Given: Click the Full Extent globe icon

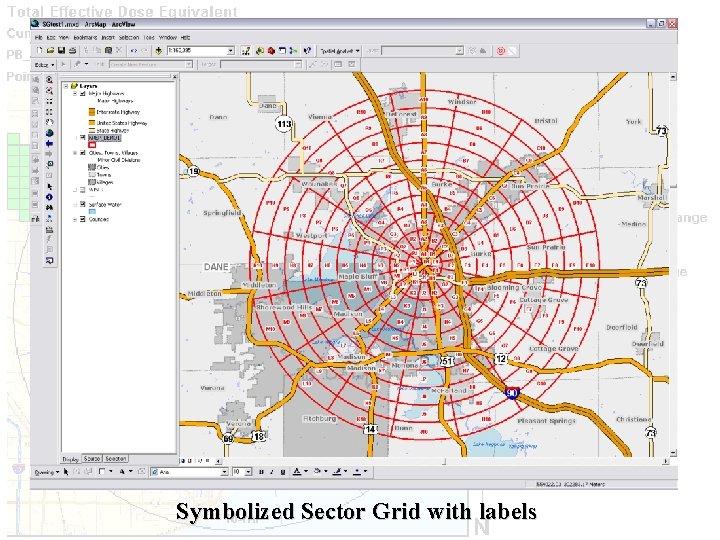Looking at the screenshot, I should click(x=49, y=133).
